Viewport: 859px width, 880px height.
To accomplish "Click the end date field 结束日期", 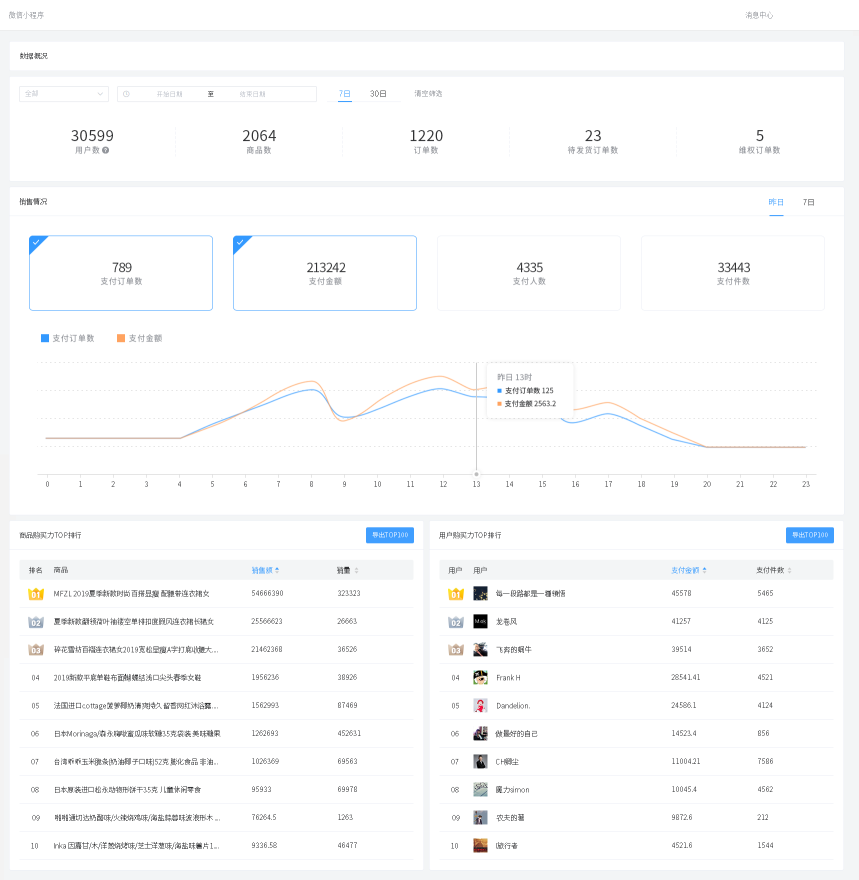I will [x=252, y=94].
